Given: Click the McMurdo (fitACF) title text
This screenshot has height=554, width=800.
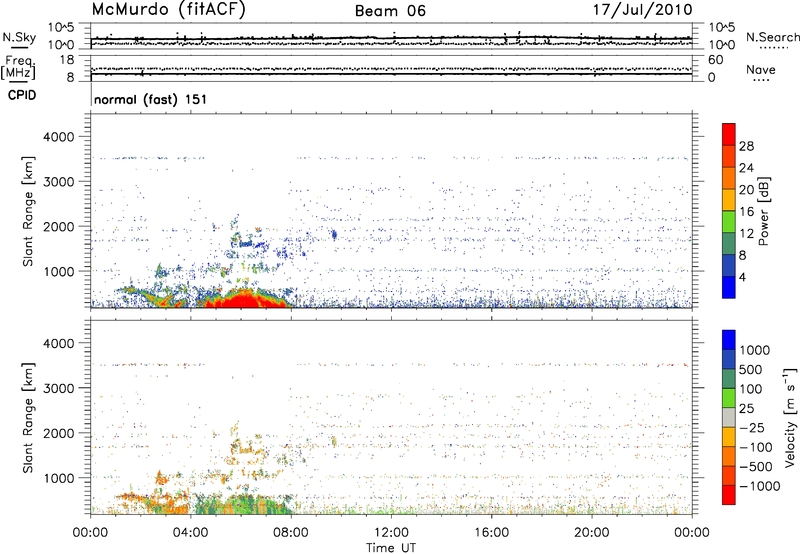Looking at the screenshot, I should click(x=168, y=10).
